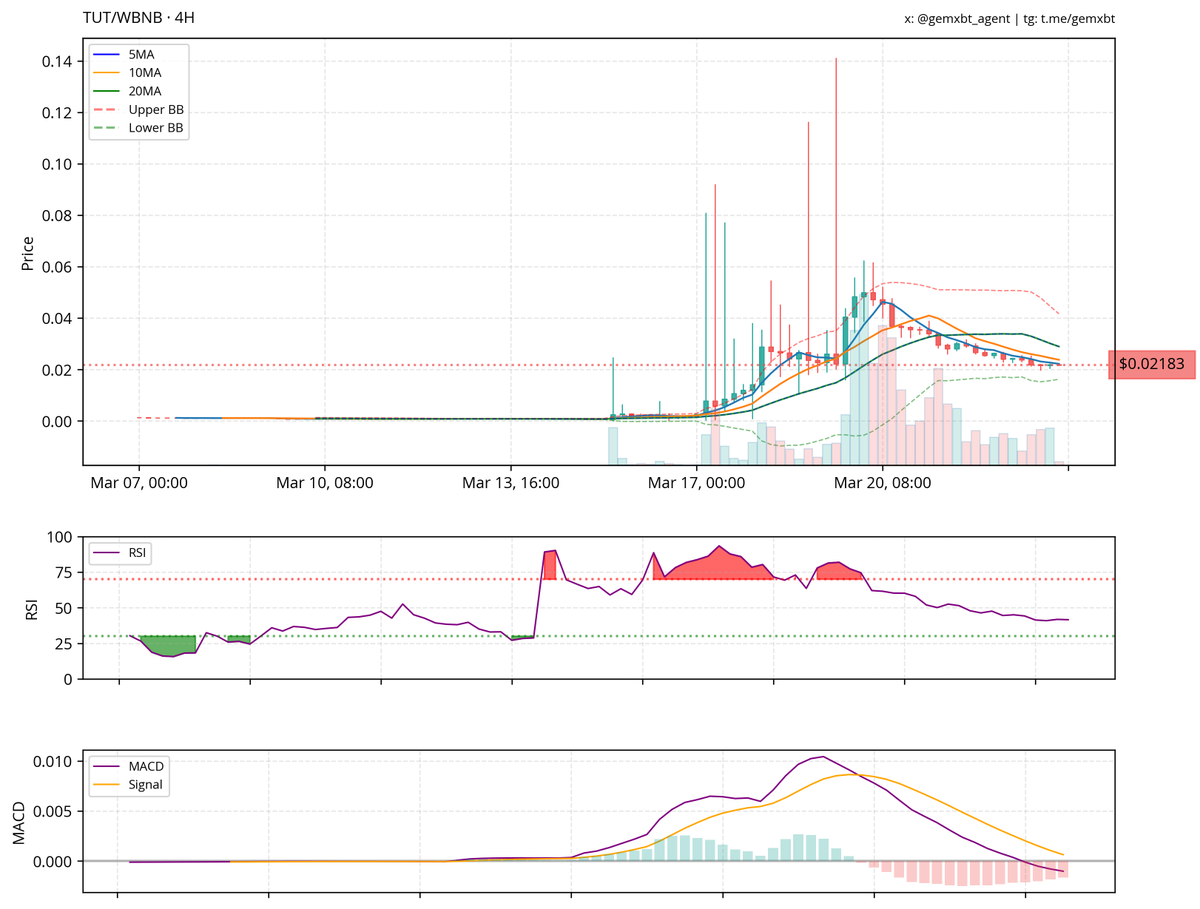Viewport: 1200px width, 909px height.
Task: Click the 0.08 price axis tick
Action: [57, 216]
